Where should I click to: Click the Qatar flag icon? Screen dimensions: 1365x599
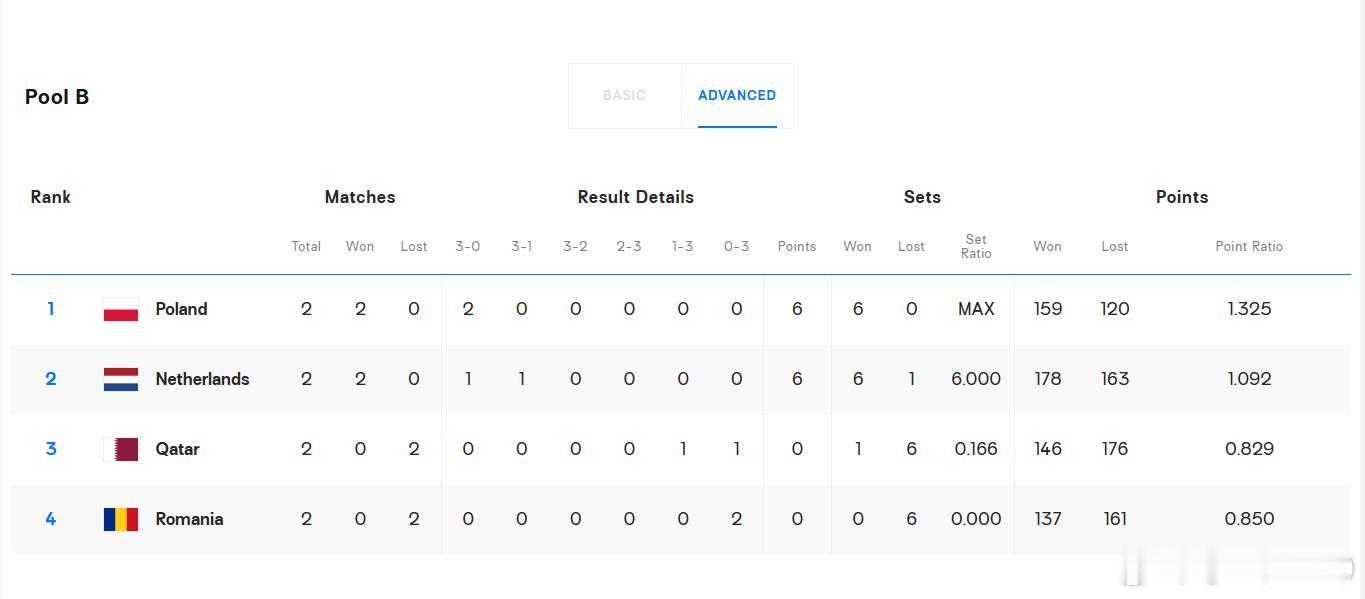coord(121,449)
